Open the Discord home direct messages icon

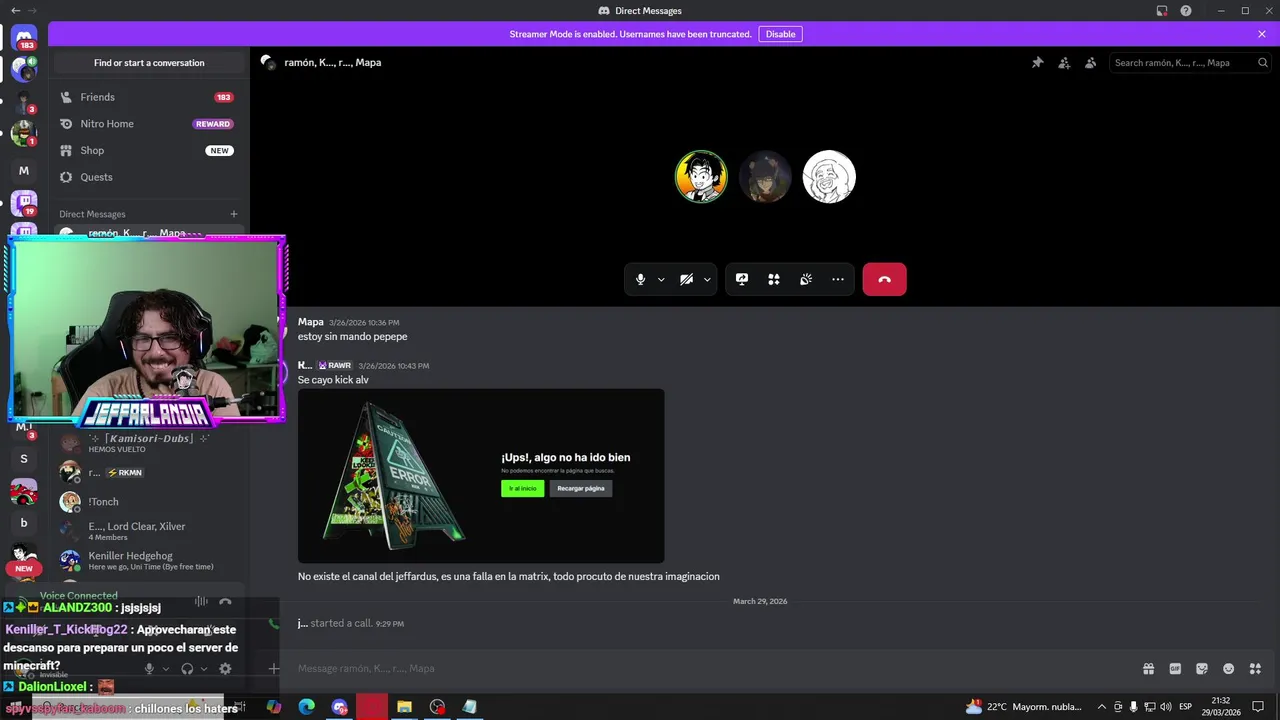tap(25, 39)
